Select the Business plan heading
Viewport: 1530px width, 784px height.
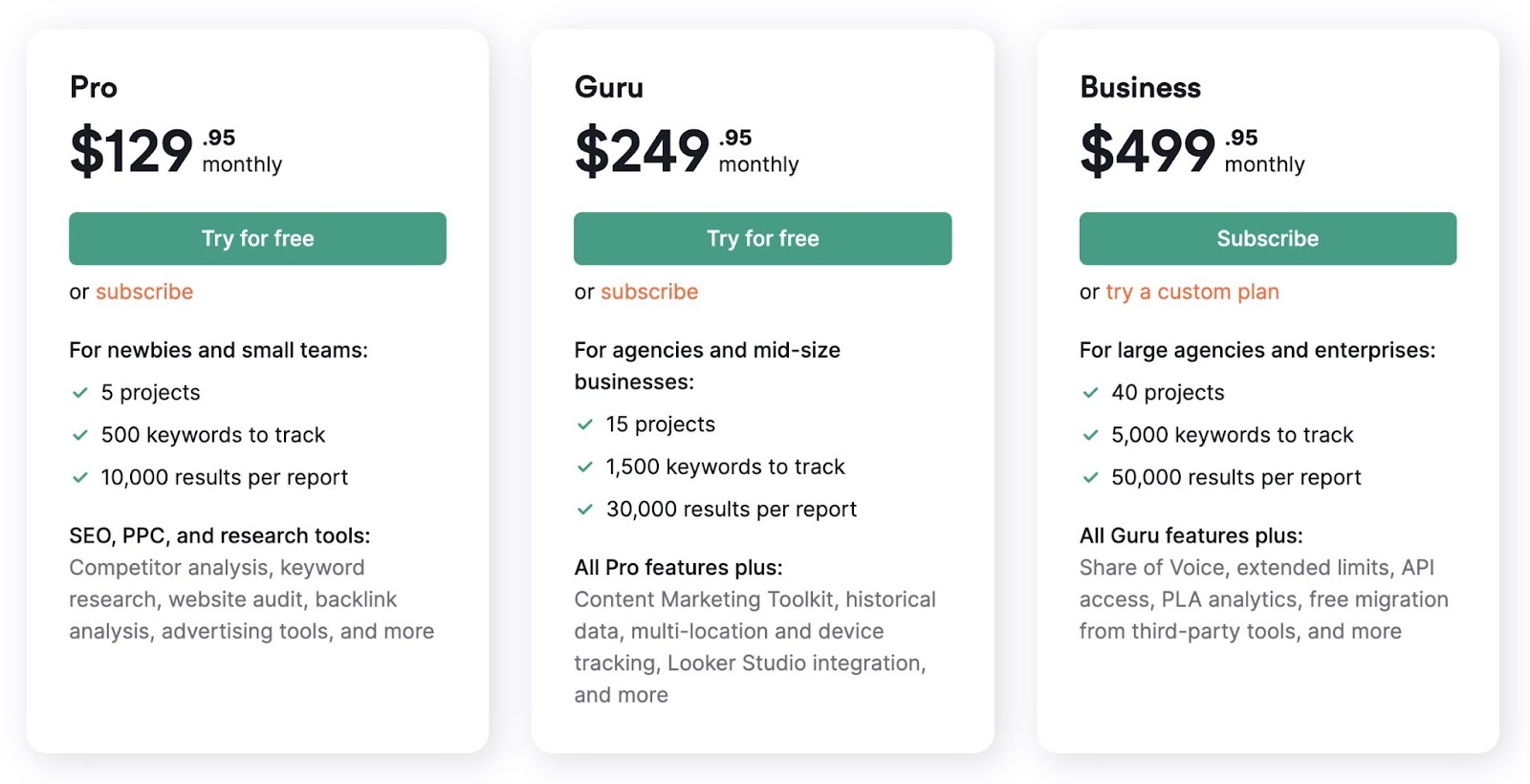(1140, 87)
